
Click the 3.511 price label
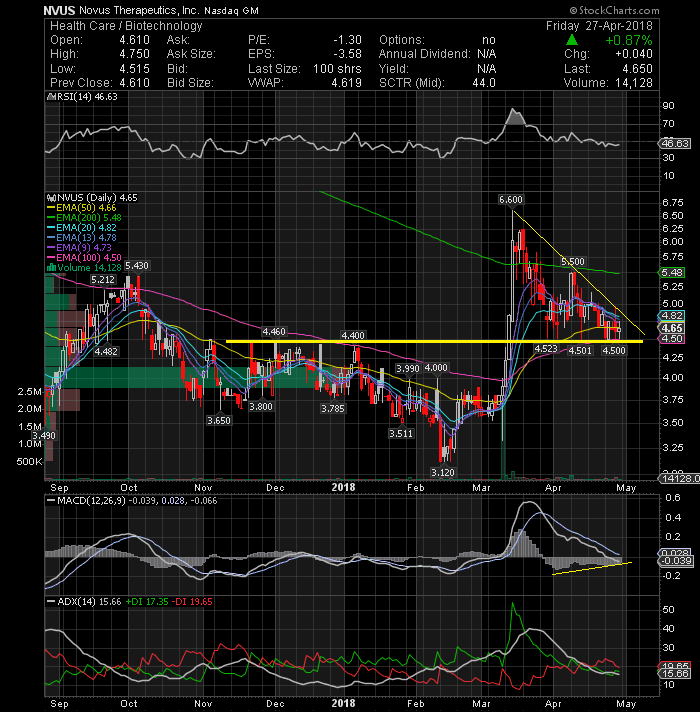(401, 434)
